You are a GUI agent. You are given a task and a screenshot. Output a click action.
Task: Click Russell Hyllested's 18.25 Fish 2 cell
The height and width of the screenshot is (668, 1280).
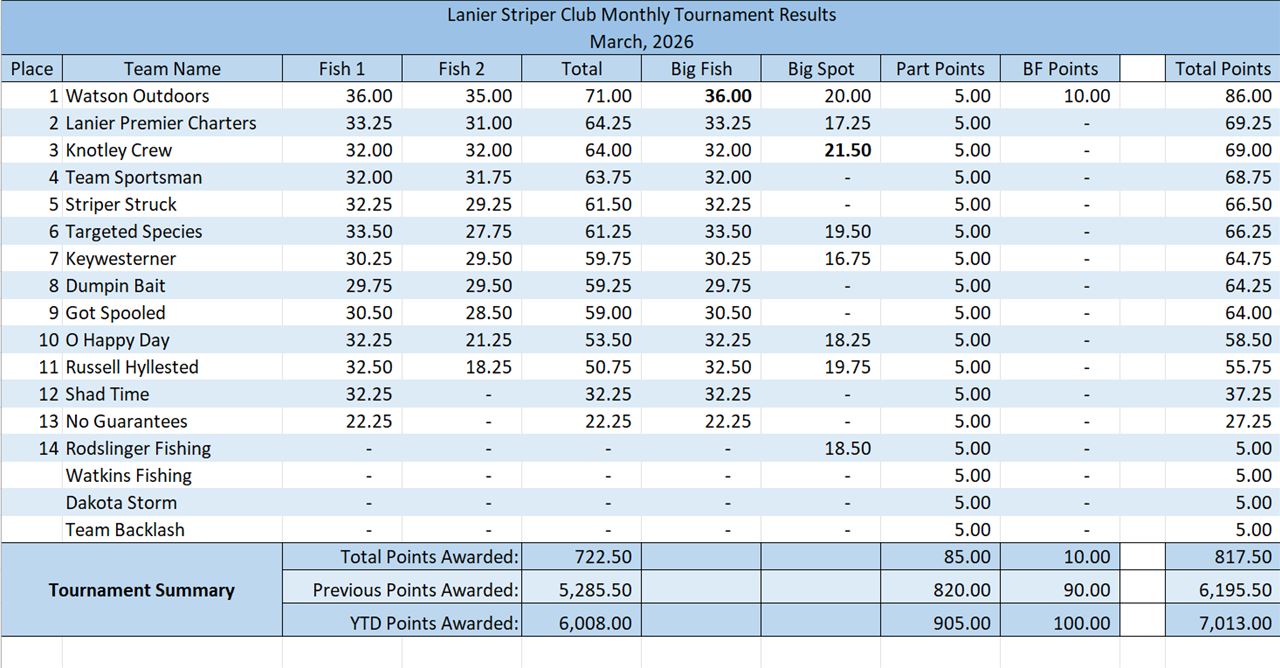(x=488, y=367)
